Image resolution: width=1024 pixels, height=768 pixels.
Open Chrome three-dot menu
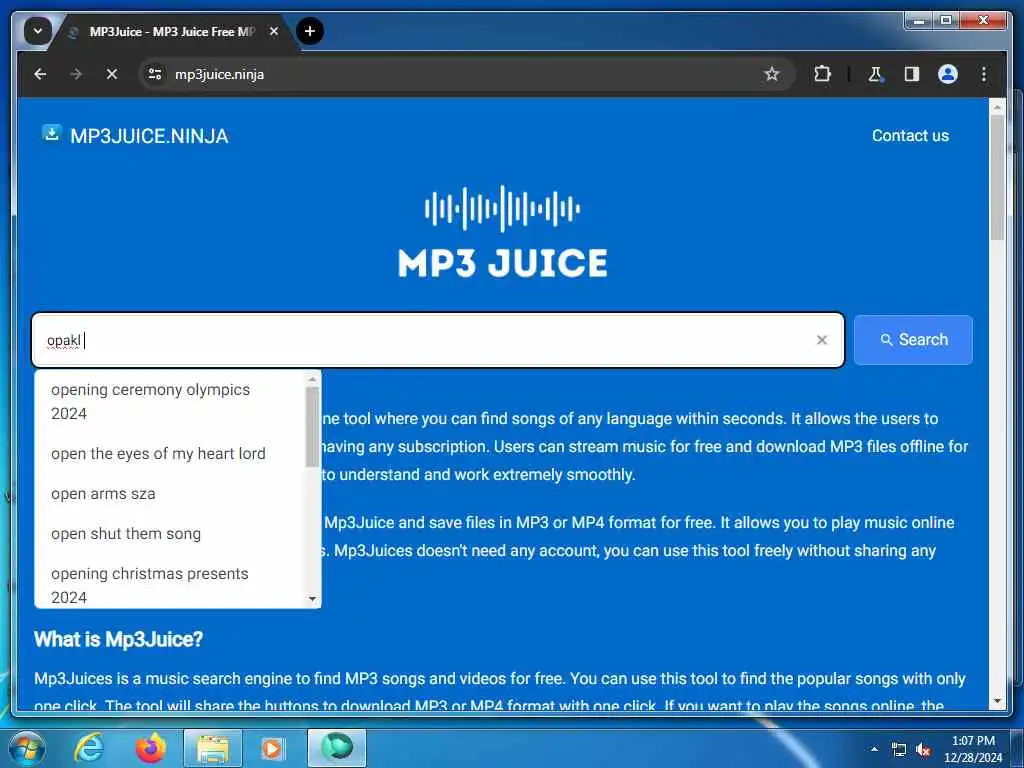click(984, 74)
